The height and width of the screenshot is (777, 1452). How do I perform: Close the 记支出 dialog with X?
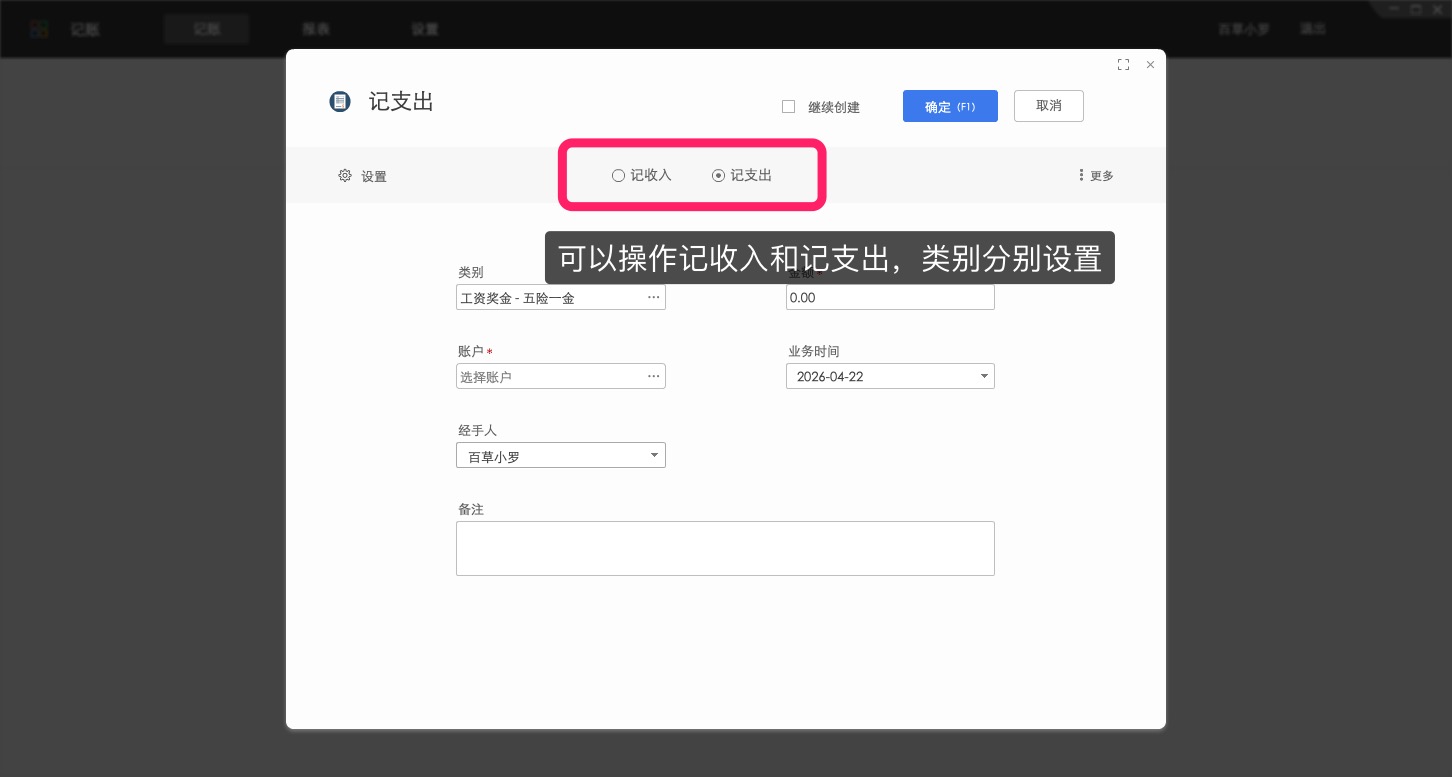[1150, 64]
